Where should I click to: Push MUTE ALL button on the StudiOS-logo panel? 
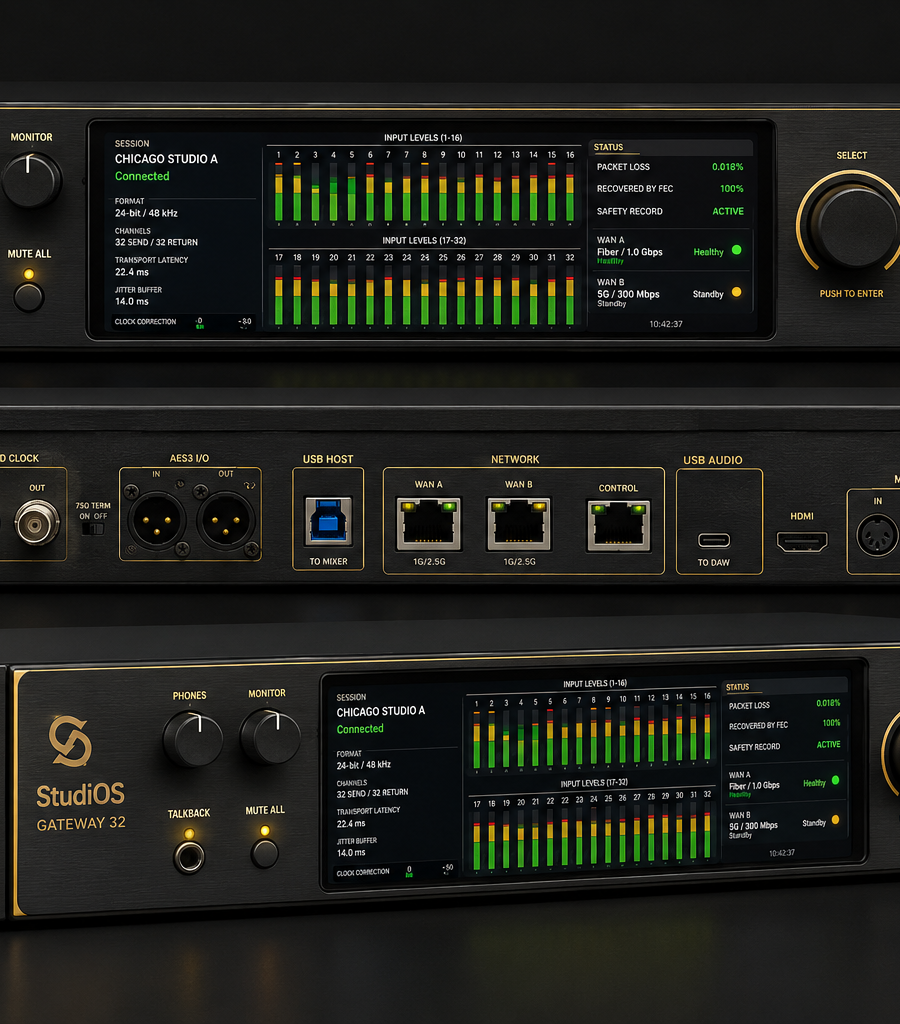point(265,854)
